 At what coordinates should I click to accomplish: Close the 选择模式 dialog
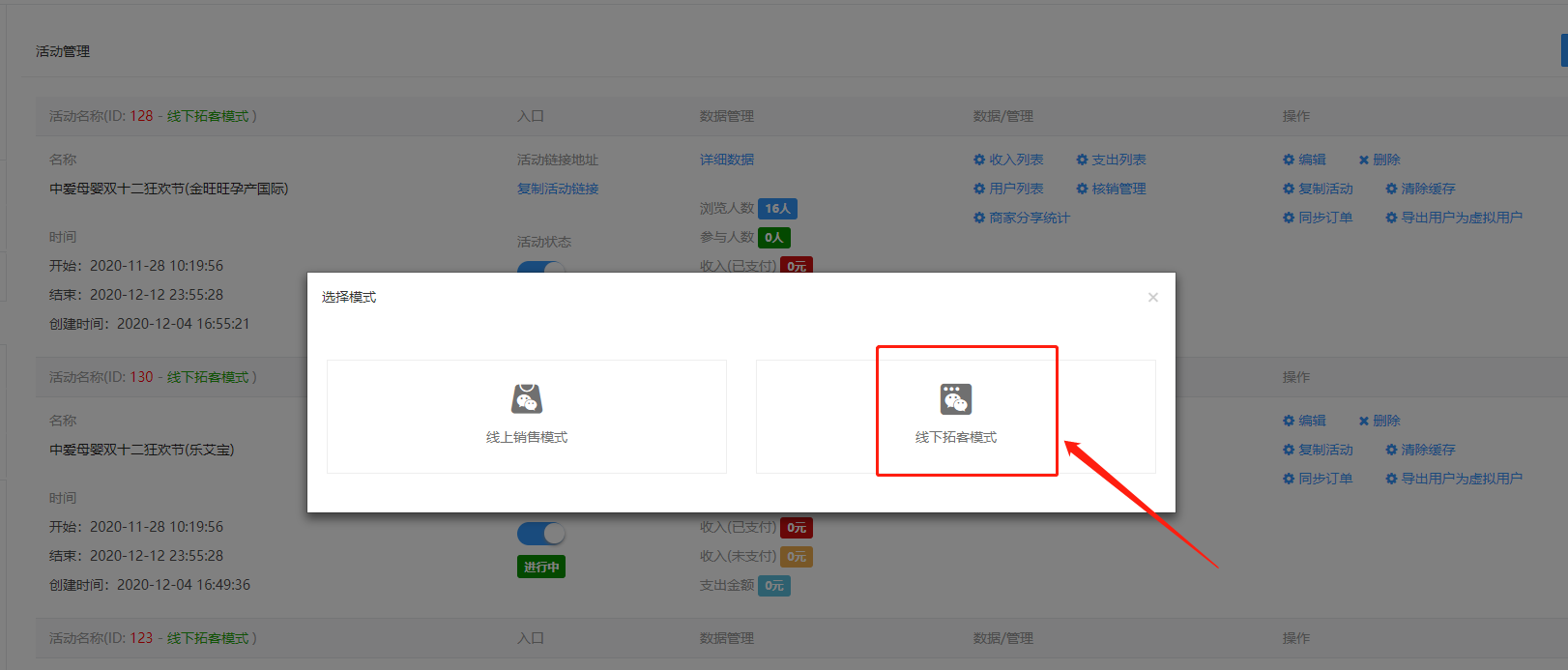point(1152,297)
